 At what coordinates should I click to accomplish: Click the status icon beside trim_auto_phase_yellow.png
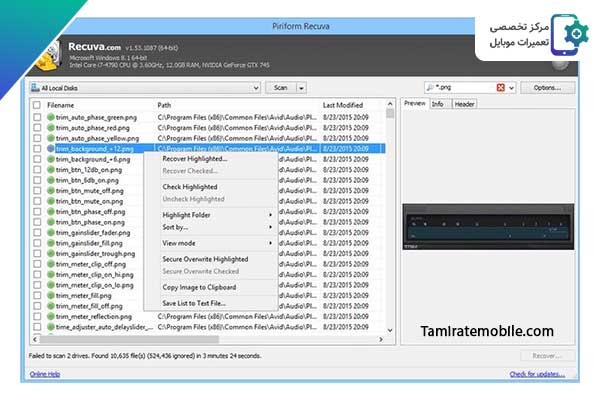pos(51,138)
